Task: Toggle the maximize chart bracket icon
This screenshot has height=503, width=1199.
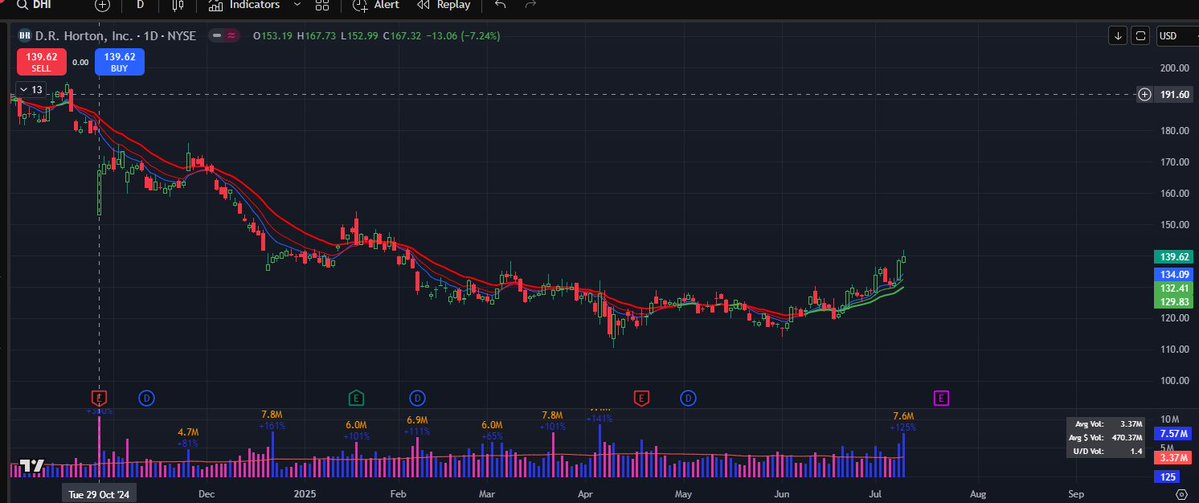Action: pyautogui.click(x=1140, y=35)
